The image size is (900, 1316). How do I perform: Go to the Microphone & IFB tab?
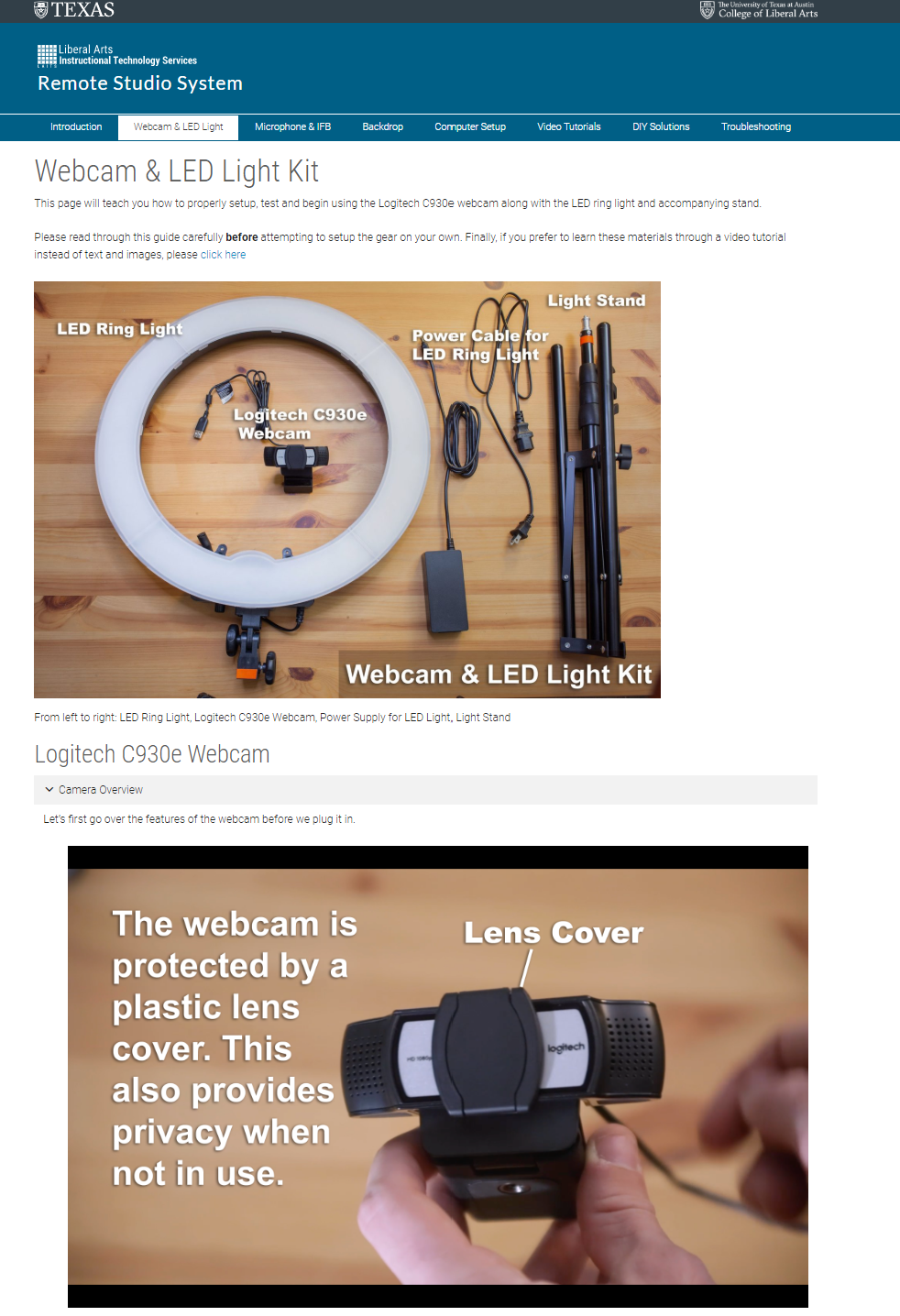[x=292, y=127]
